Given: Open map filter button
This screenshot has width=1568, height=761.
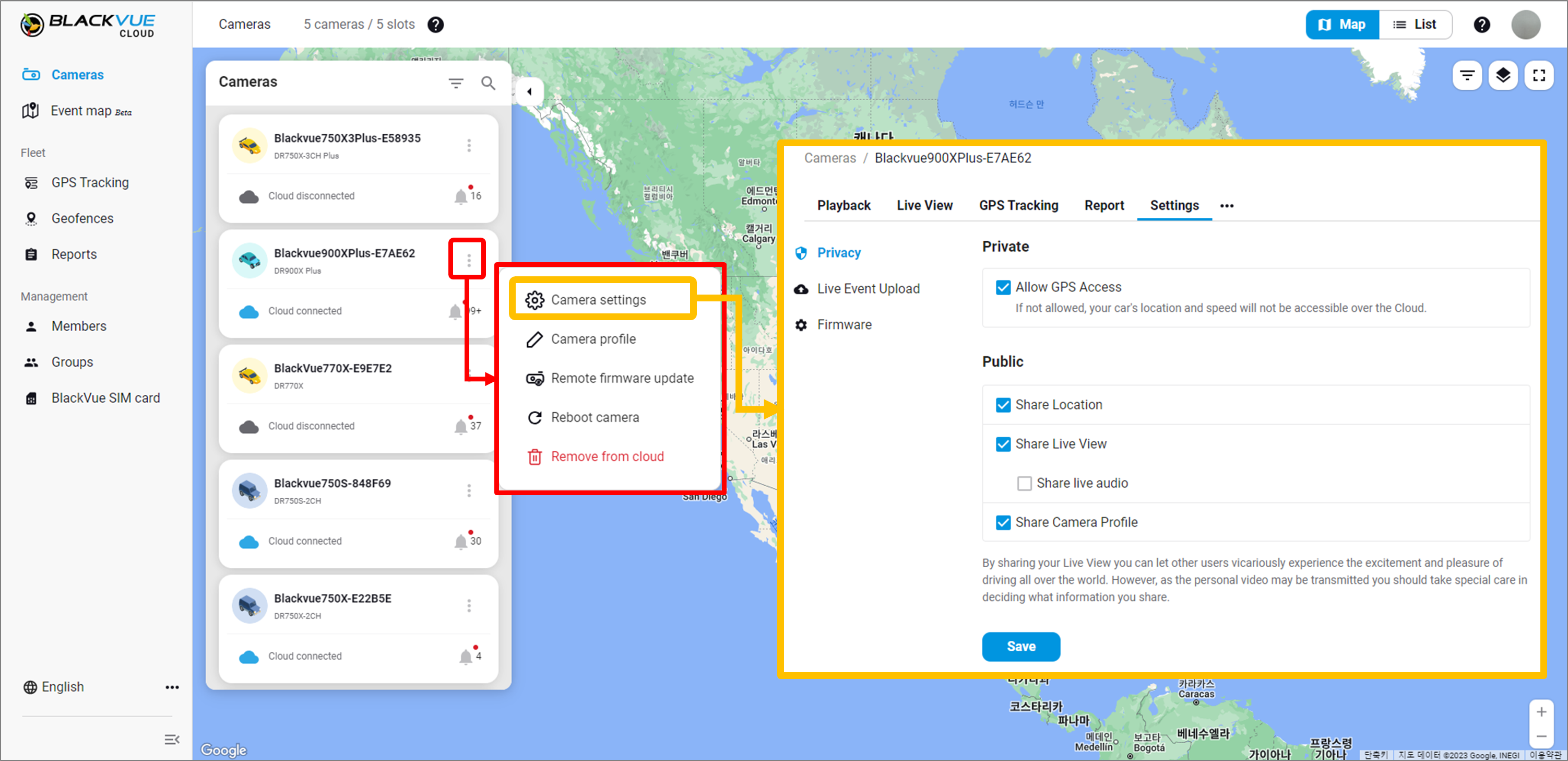Looking at the screenshot, I should [x=1468, y=76].
